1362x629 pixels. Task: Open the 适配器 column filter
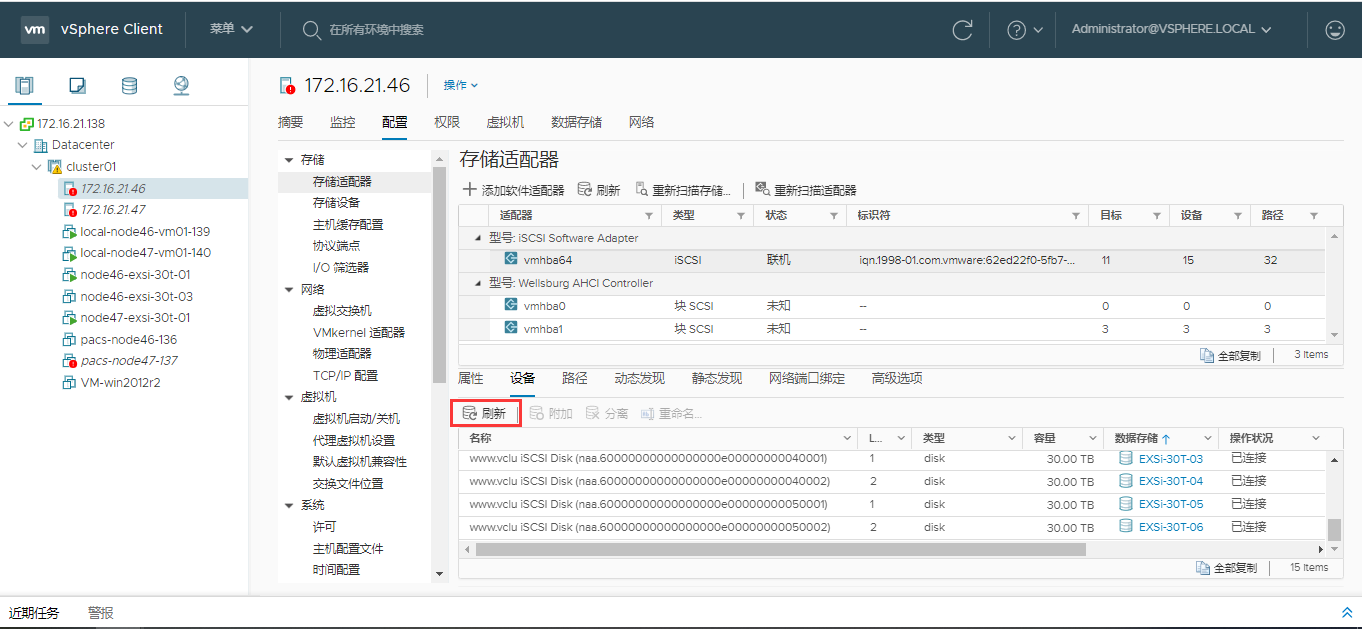[649, 216]
